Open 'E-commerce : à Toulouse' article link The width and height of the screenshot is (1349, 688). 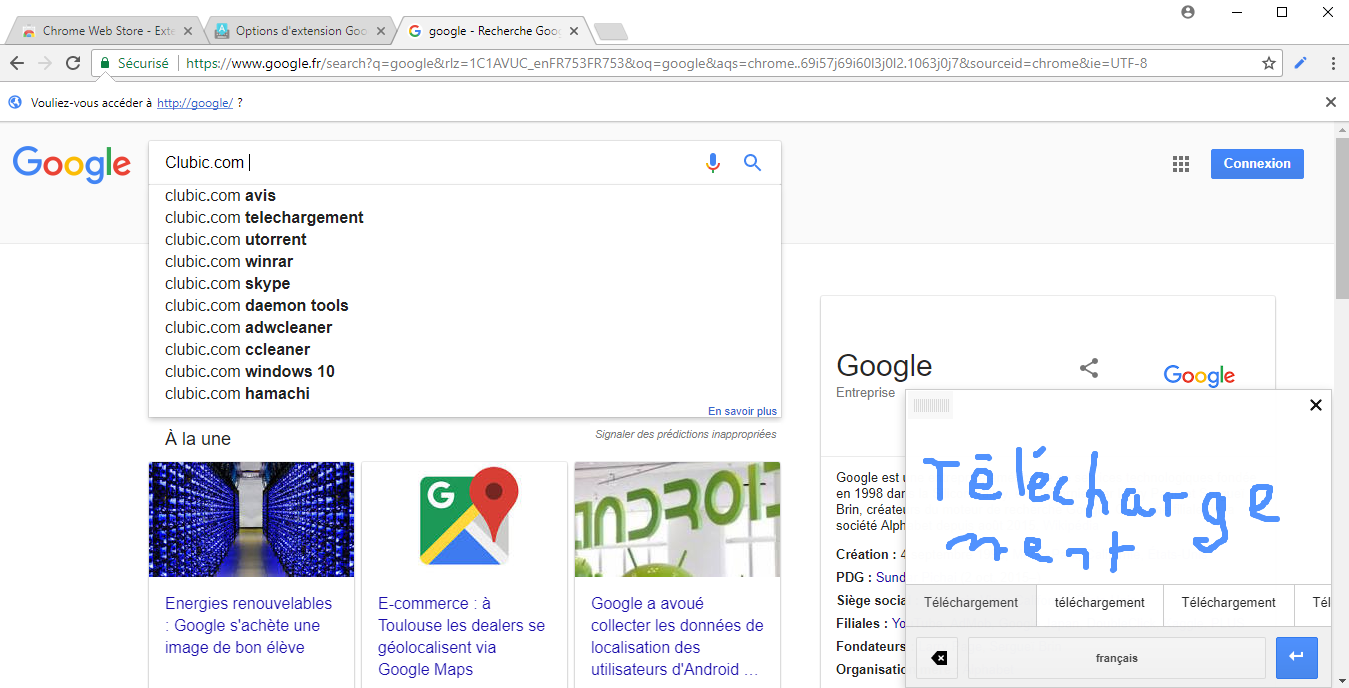coord(462,637)
